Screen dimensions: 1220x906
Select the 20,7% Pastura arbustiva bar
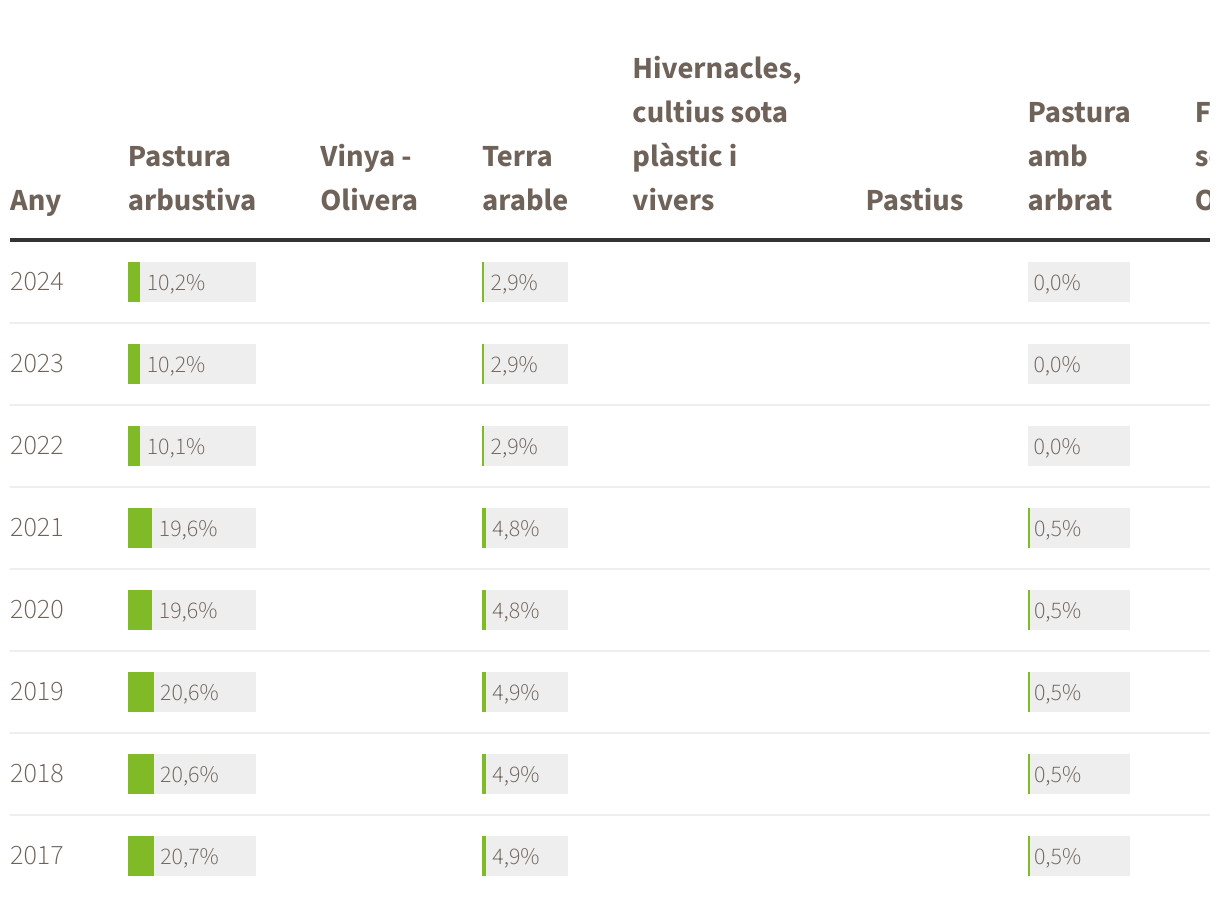(x=191, y=856)
